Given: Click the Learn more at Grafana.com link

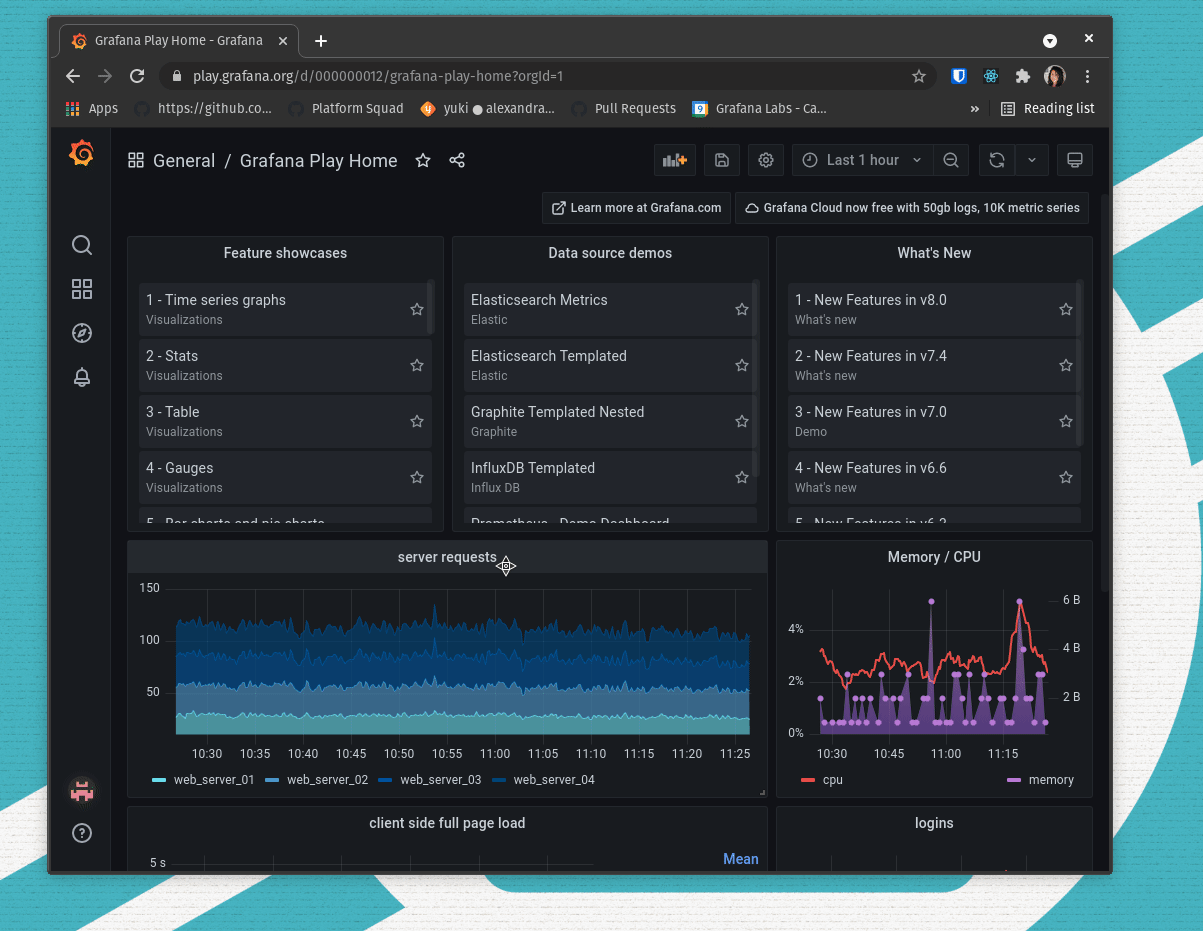Looking at the screenshot, I should click(636, 208).
